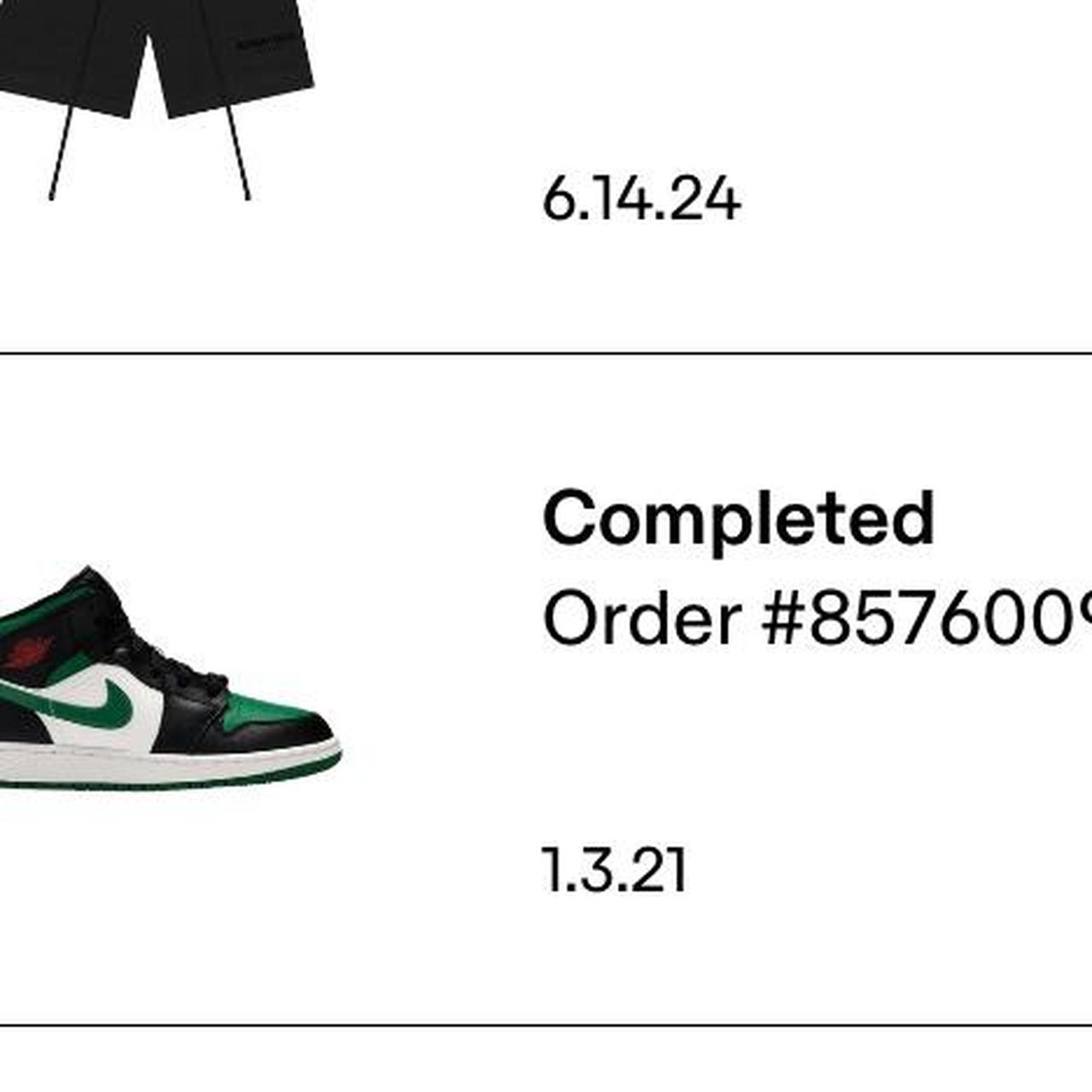This screenshot has height=1092, width=1092.
Task: Click the divider line below 1.3.21 order
Action: 546,1025
